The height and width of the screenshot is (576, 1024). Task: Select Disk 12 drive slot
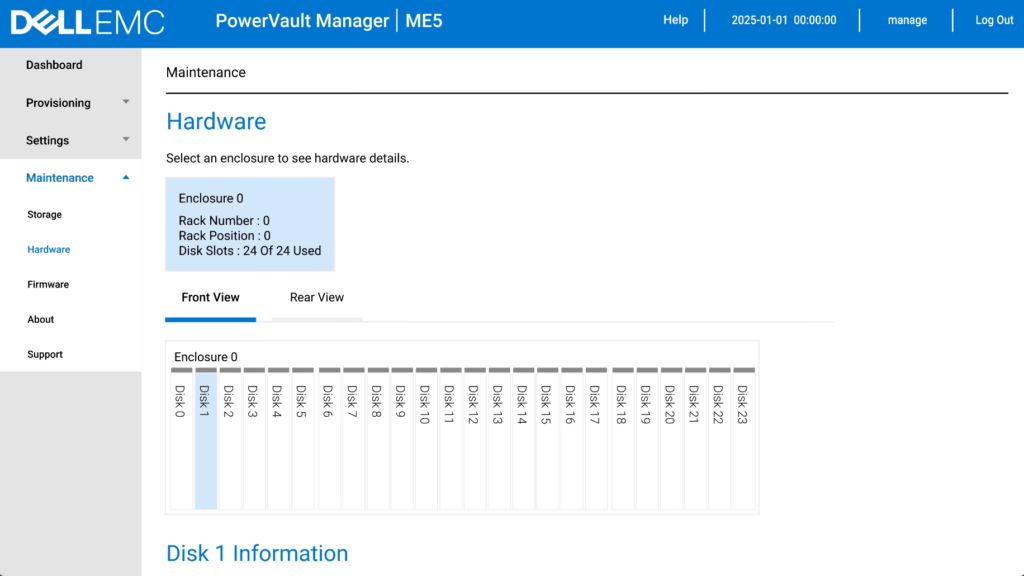click(x=474, y=440)
